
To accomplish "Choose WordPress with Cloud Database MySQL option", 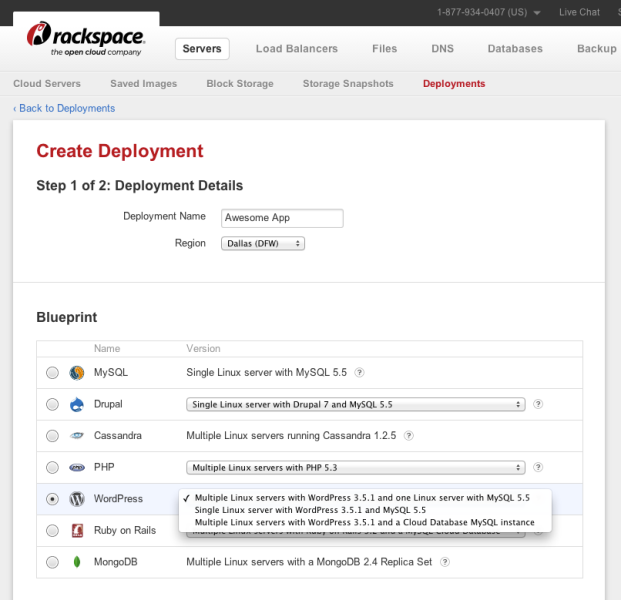I will pyautogui.click(x=364, y=522).
